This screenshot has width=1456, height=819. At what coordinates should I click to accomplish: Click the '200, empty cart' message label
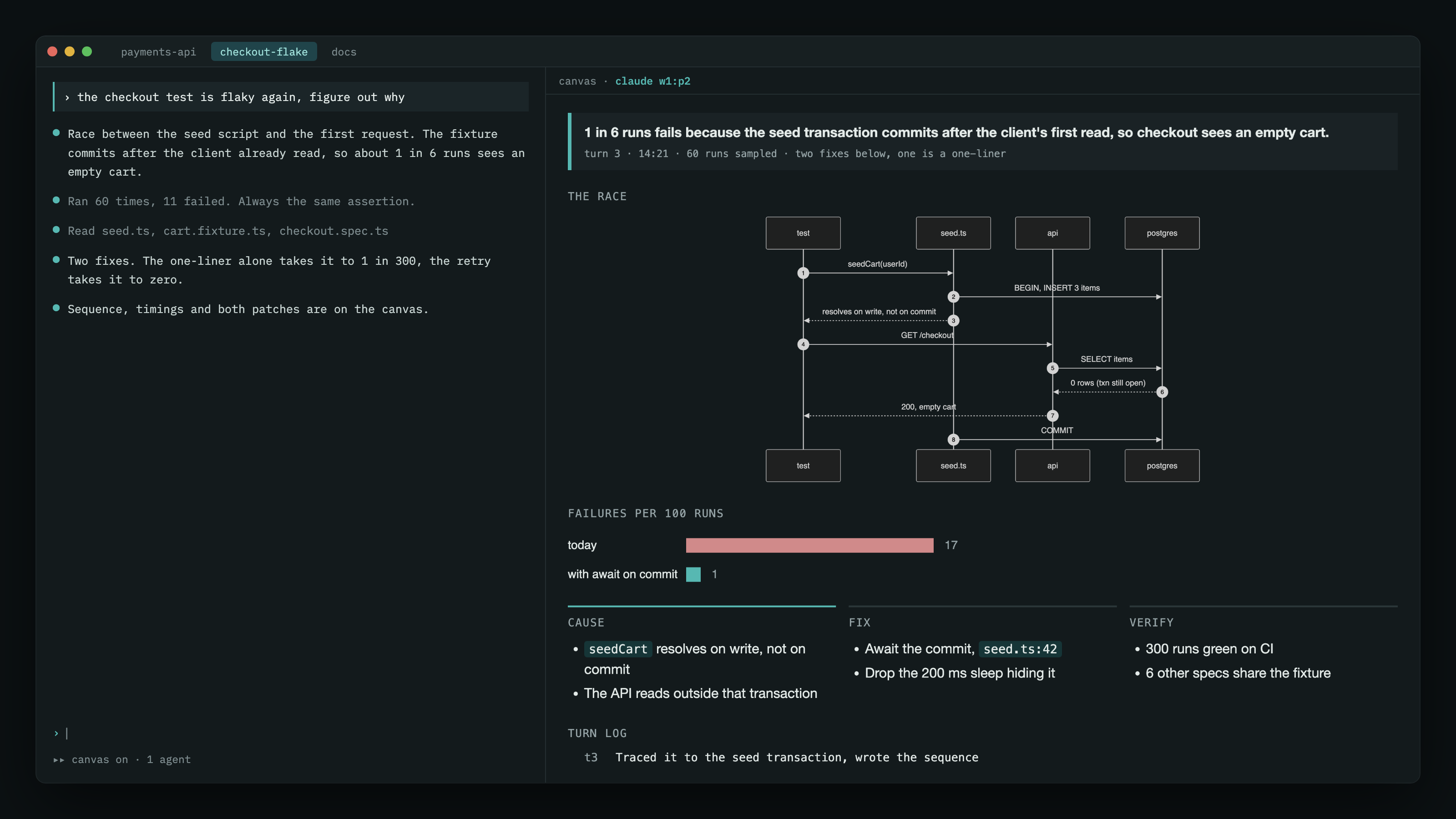point(929,406)
